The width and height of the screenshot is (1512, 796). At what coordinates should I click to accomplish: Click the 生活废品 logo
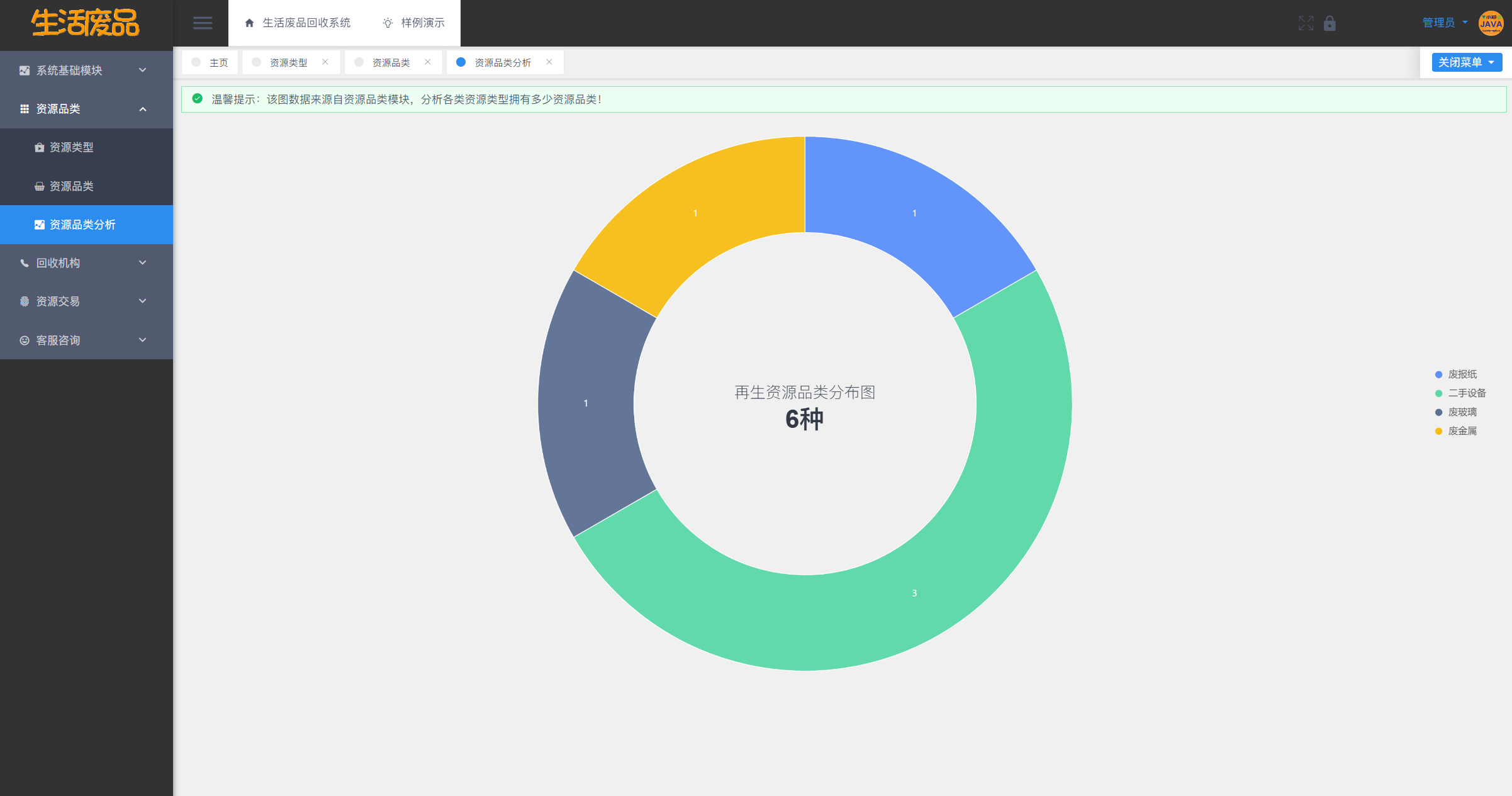(x=86, y=23)
